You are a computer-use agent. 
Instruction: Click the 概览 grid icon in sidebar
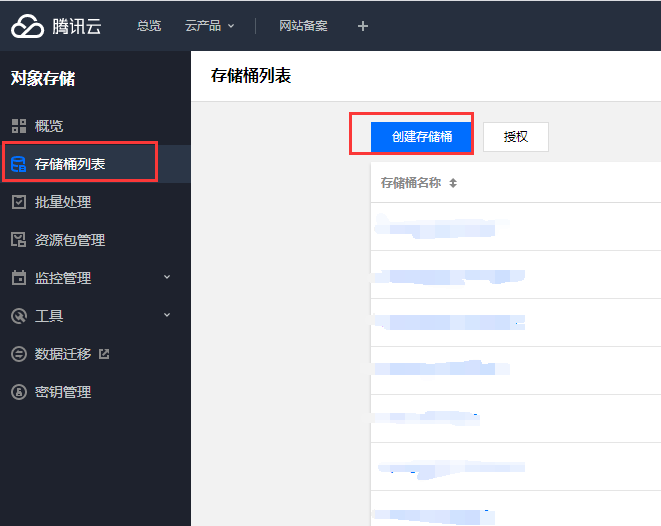(19, 126)
